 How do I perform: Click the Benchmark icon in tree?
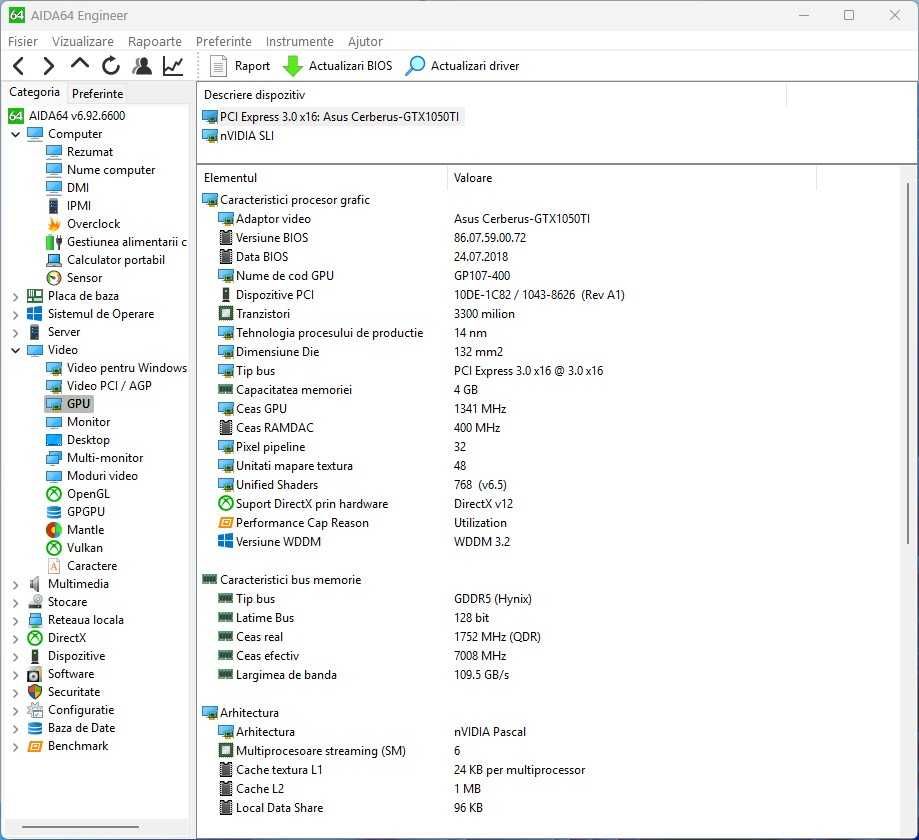(x=35, y=746)
